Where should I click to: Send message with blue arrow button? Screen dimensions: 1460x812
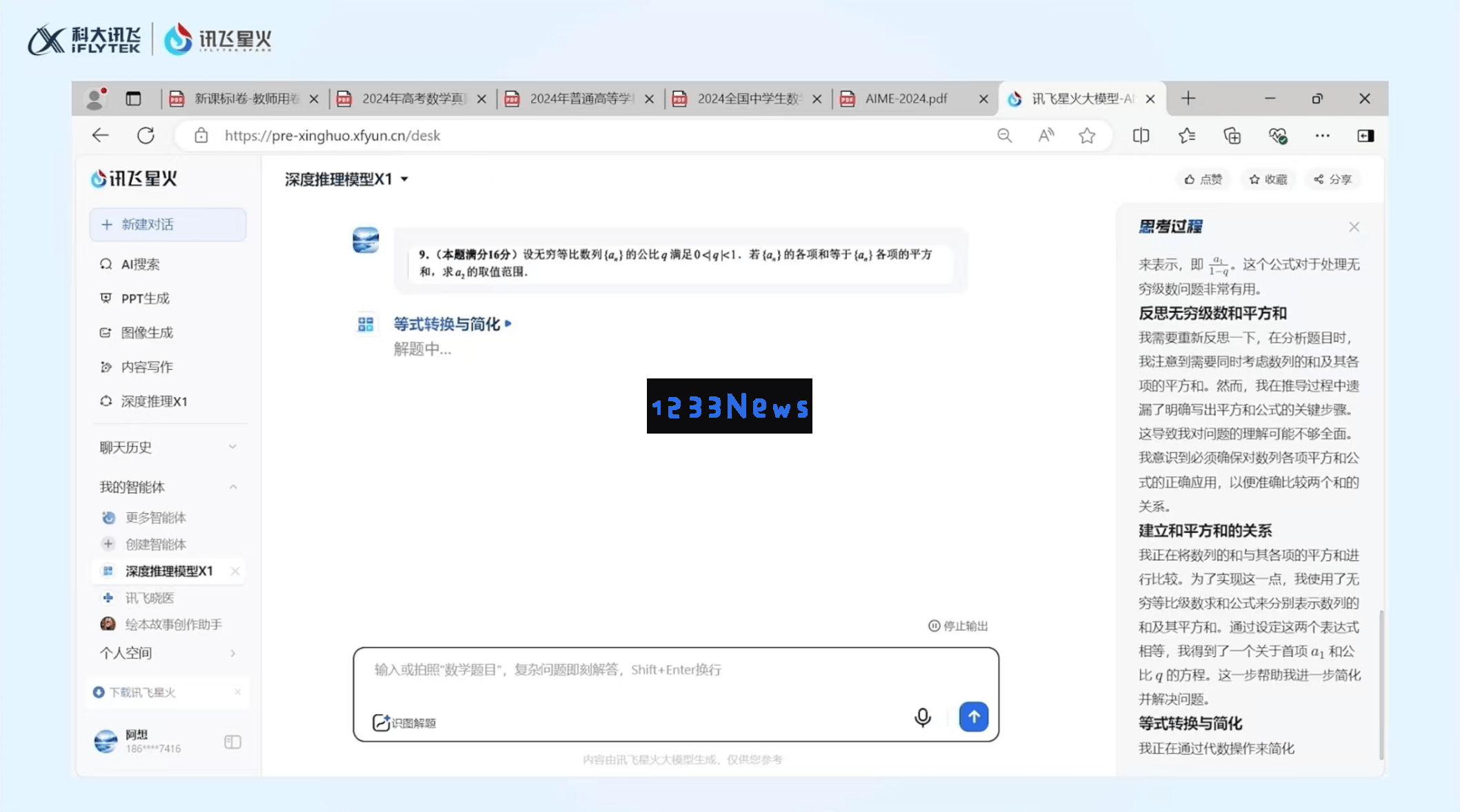[973, 717]
